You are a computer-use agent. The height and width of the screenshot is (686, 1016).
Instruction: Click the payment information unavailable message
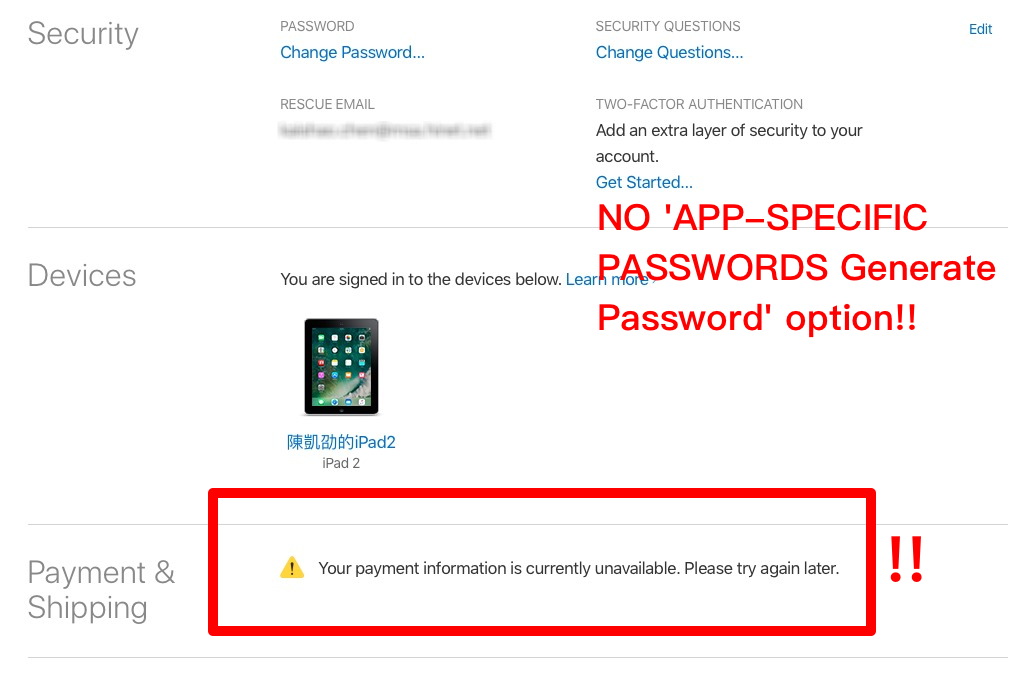pos(579,568)
